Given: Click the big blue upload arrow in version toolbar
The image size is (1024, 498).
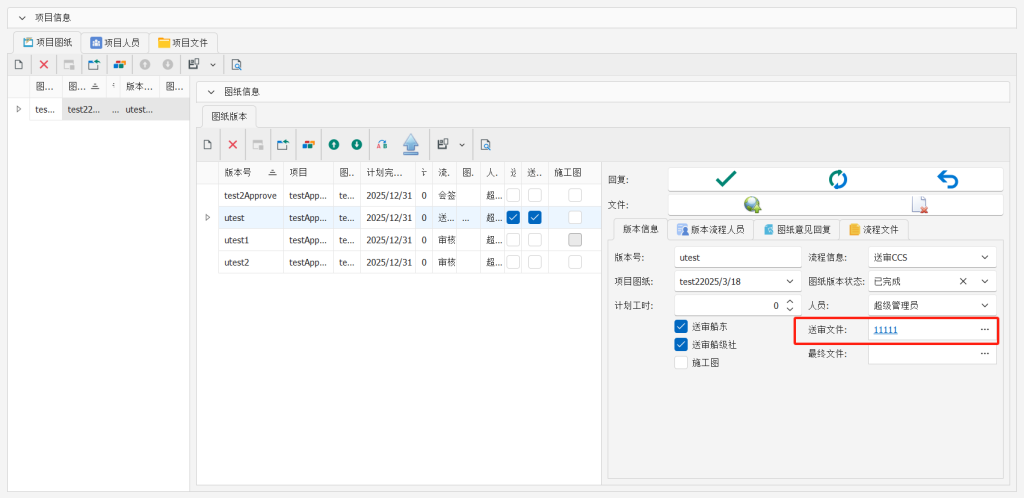Looking at the screenshot, I should 410,144.
